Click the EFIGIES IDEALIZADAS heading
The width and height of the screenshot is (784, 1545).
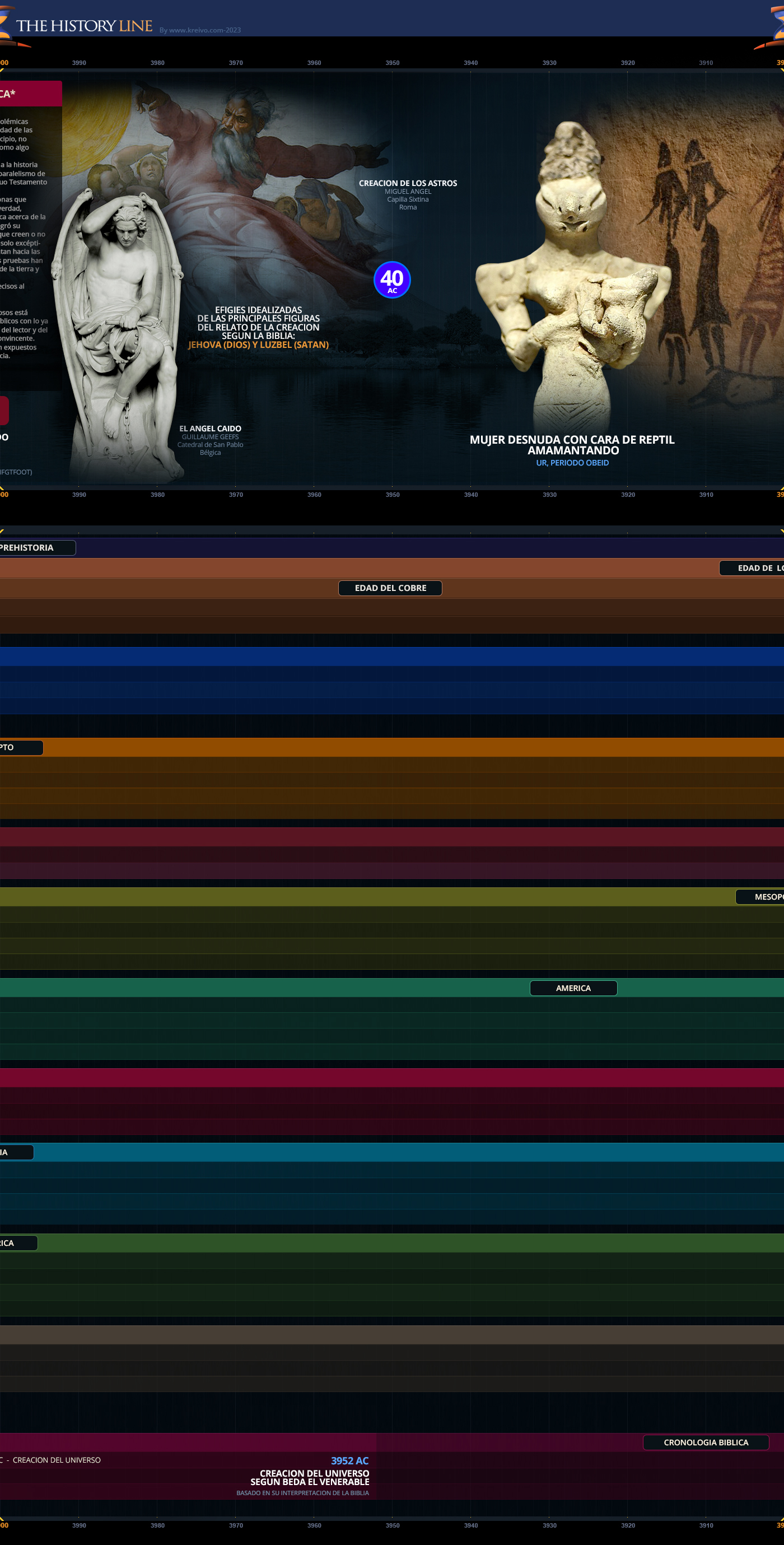(x=258, y=323)
